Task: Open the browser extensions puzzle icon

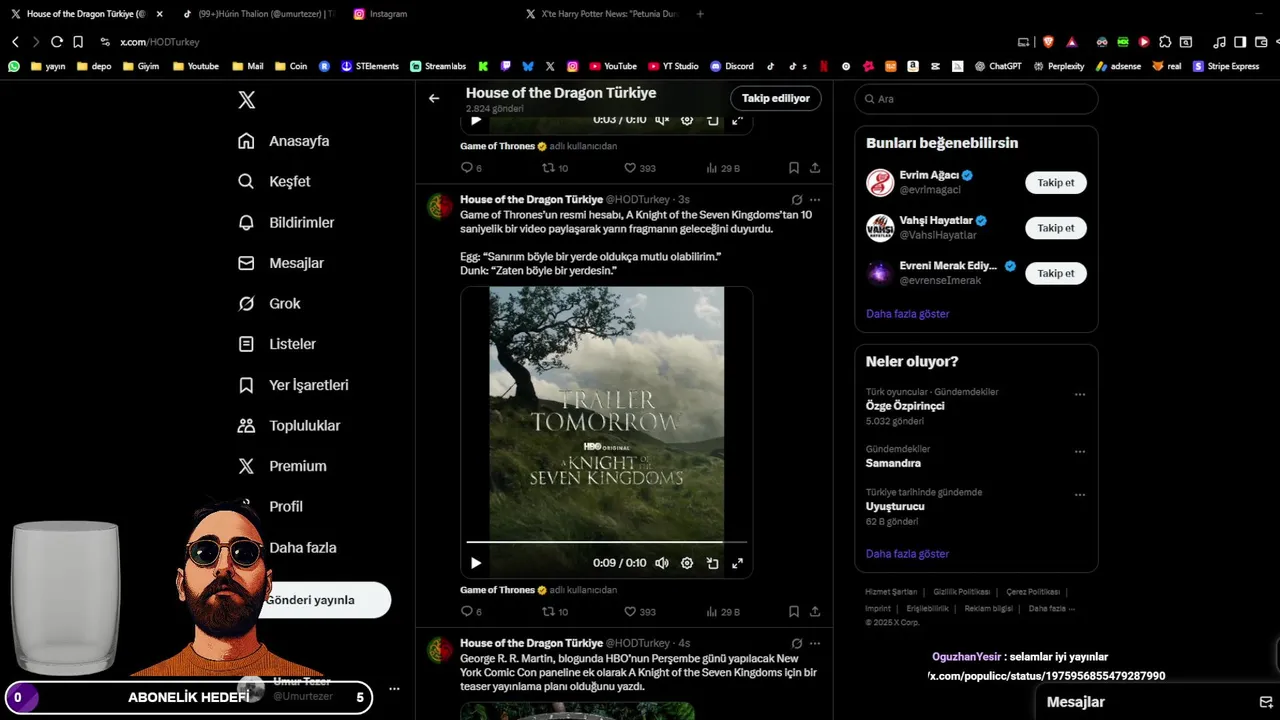Action: point(1165,42)
